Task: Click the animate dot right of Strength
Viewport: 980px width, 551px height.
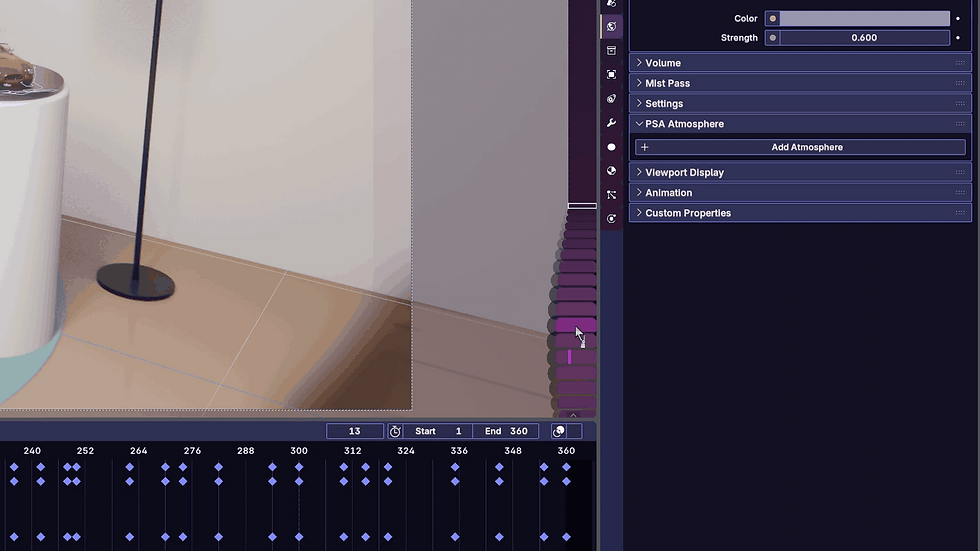Action: click(958, 37)
